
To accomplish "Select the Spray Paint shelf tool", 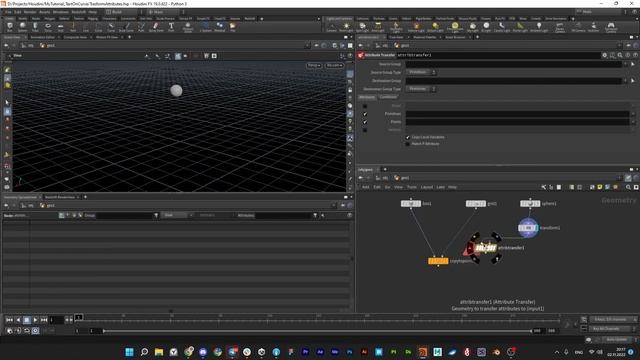I will pyautogui.click(x=156, y=27).
